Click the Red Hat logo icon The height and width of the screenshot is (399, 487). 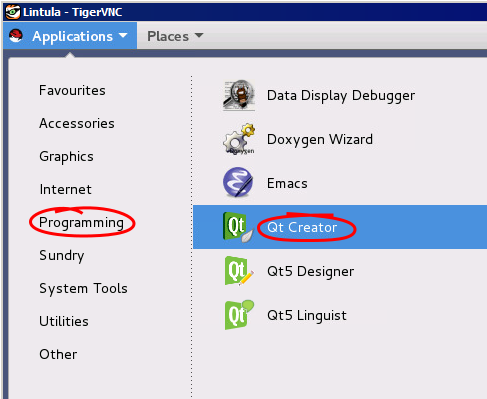coord(16,36)
